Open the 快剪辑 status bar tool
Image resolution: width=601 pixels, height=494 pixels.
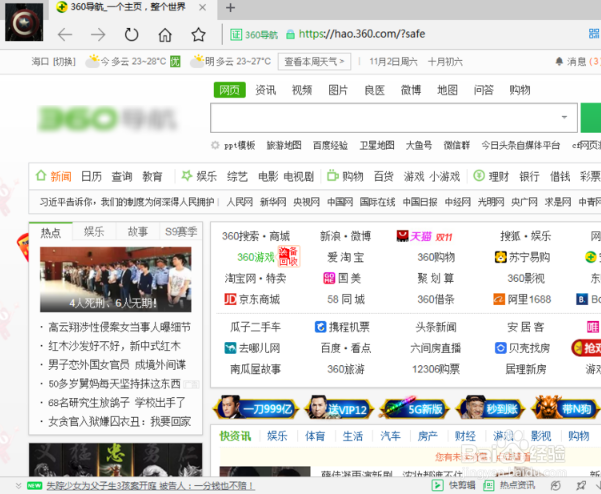[x=454, y=485]
